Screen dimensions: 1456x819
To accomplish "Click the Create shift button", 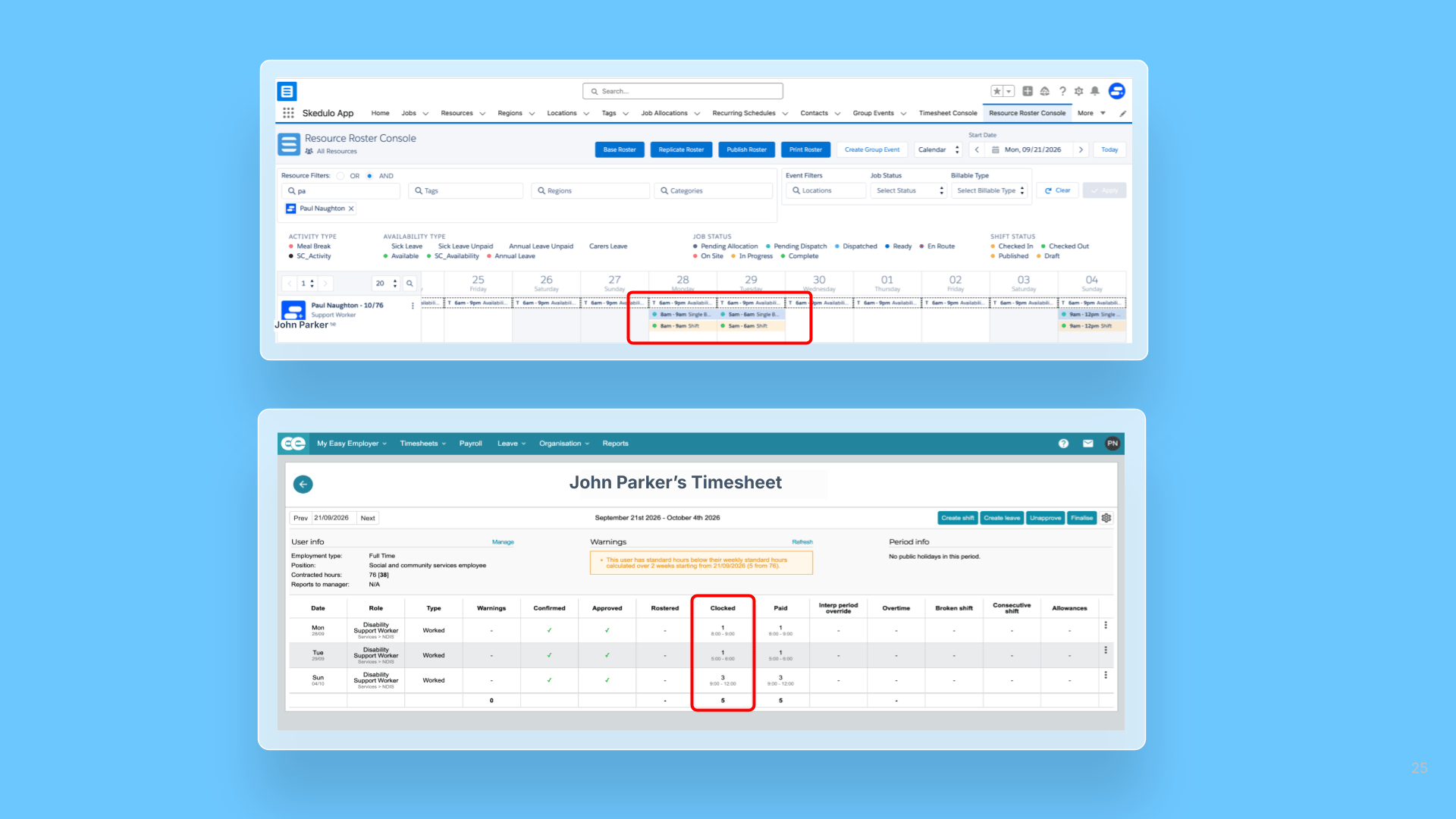I will [958, 518].
